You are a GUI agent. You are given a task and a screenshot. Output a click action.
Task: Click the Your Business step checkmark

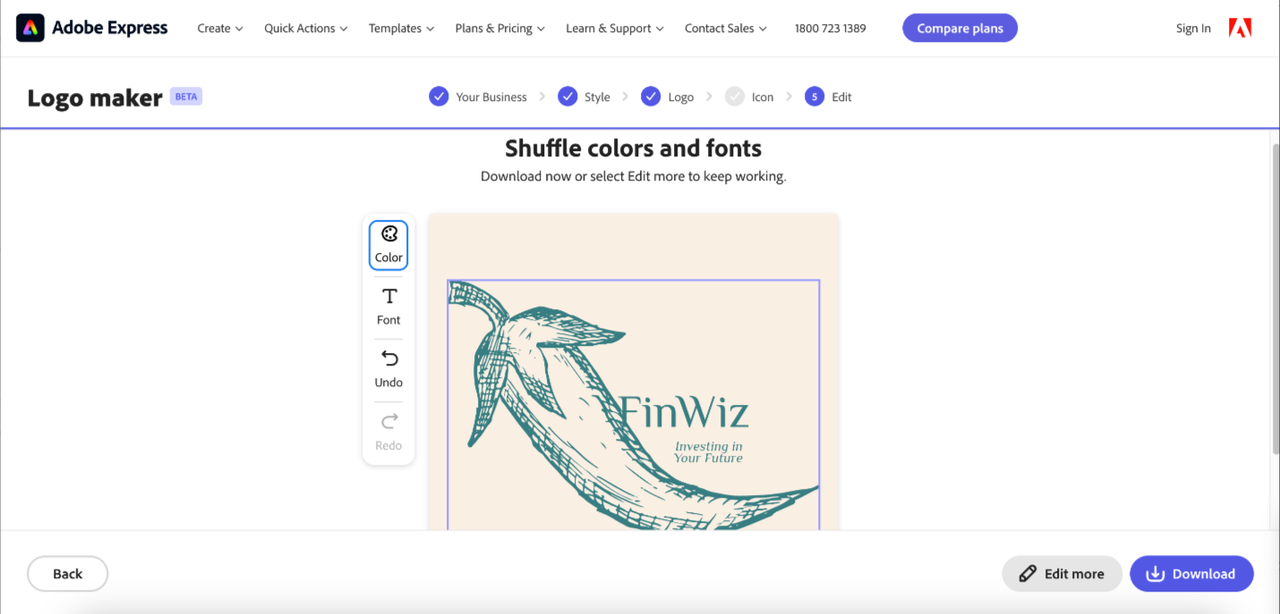click(x=439, y=97)
